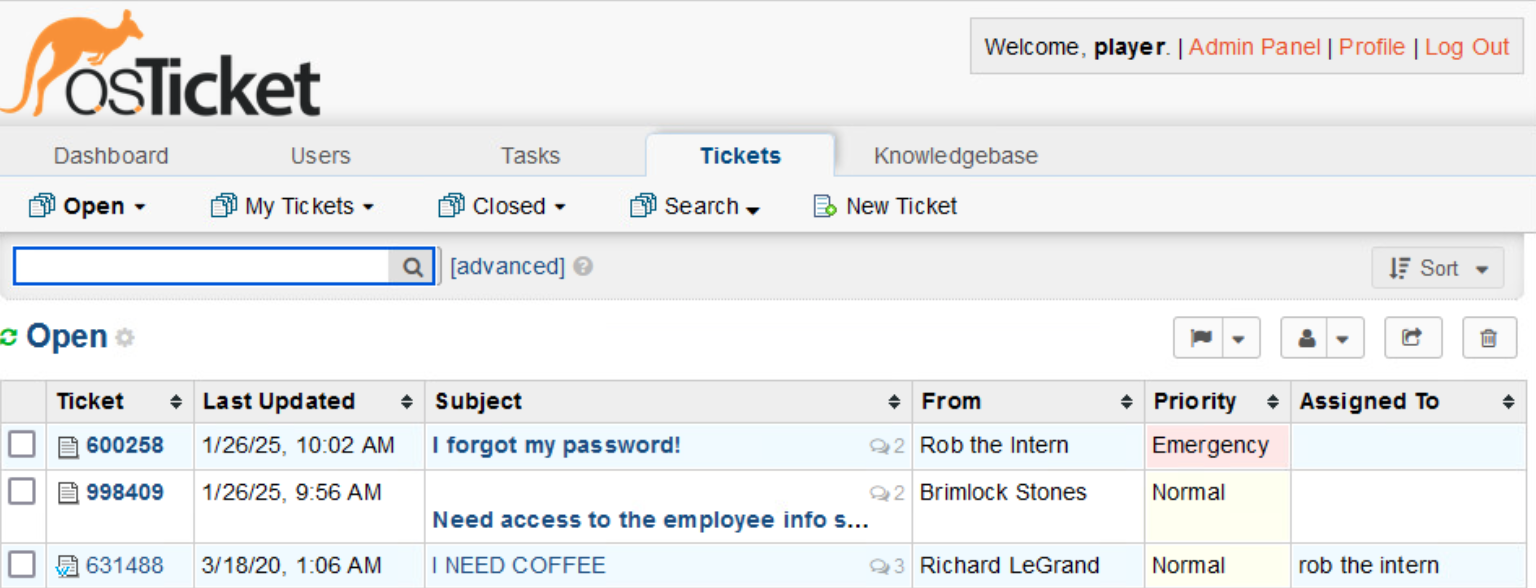Click the New Ticket icon
The image size is (1536, 588).
point(825,207)
